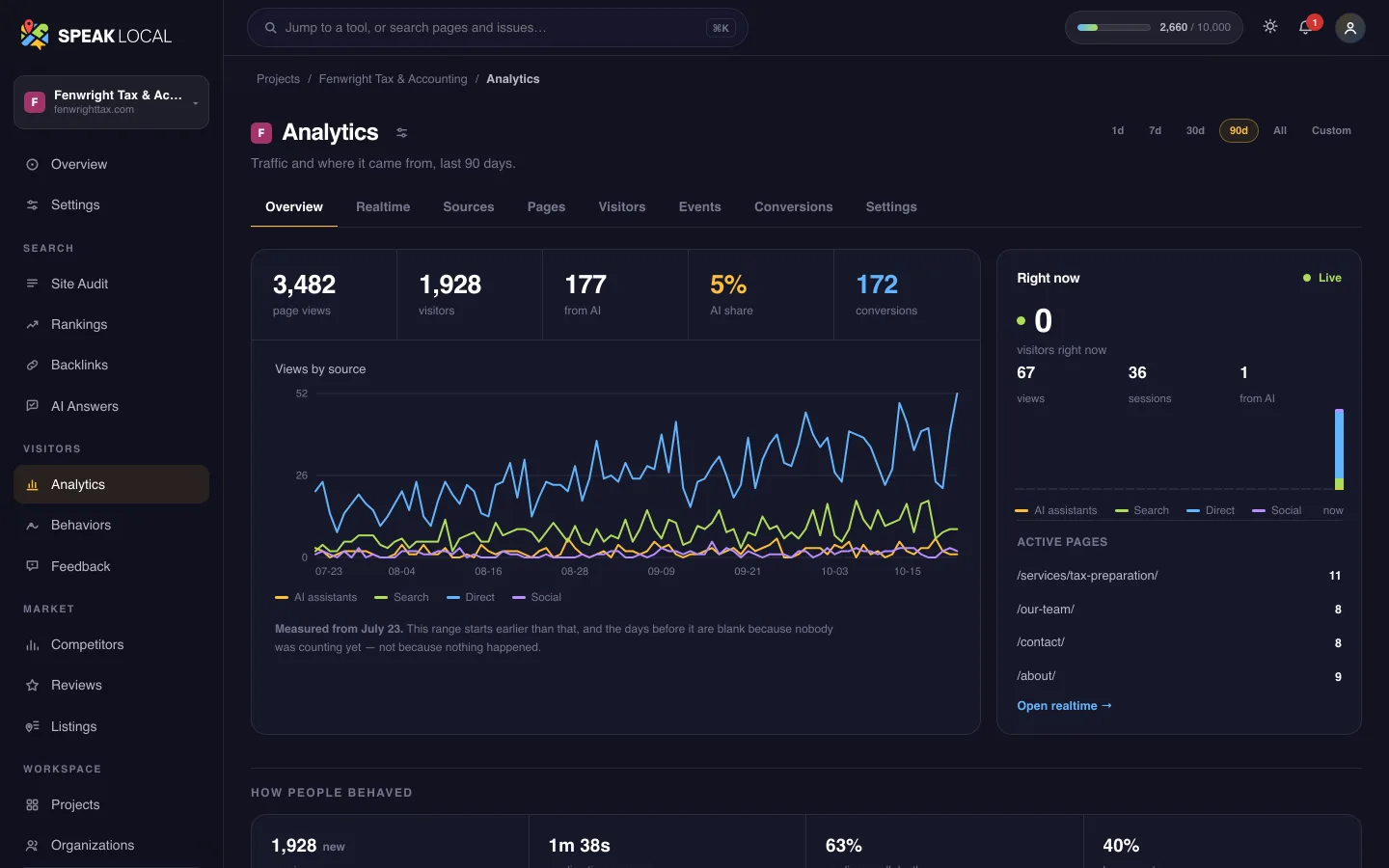Focus the Jump to a tool search field
Image resolution: width=1389 pixels, height=868 pixels.
click(498, 28)
